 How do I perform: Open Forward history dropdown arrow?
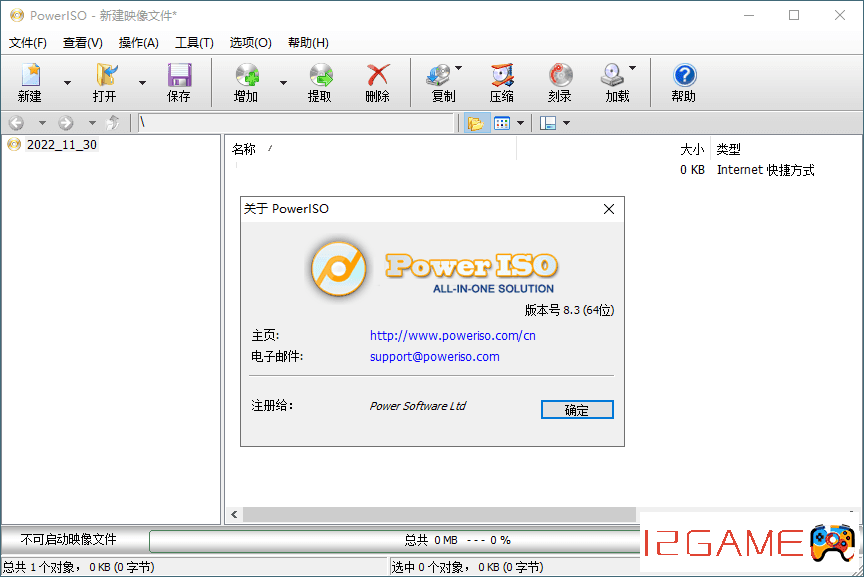coord(92,123)
